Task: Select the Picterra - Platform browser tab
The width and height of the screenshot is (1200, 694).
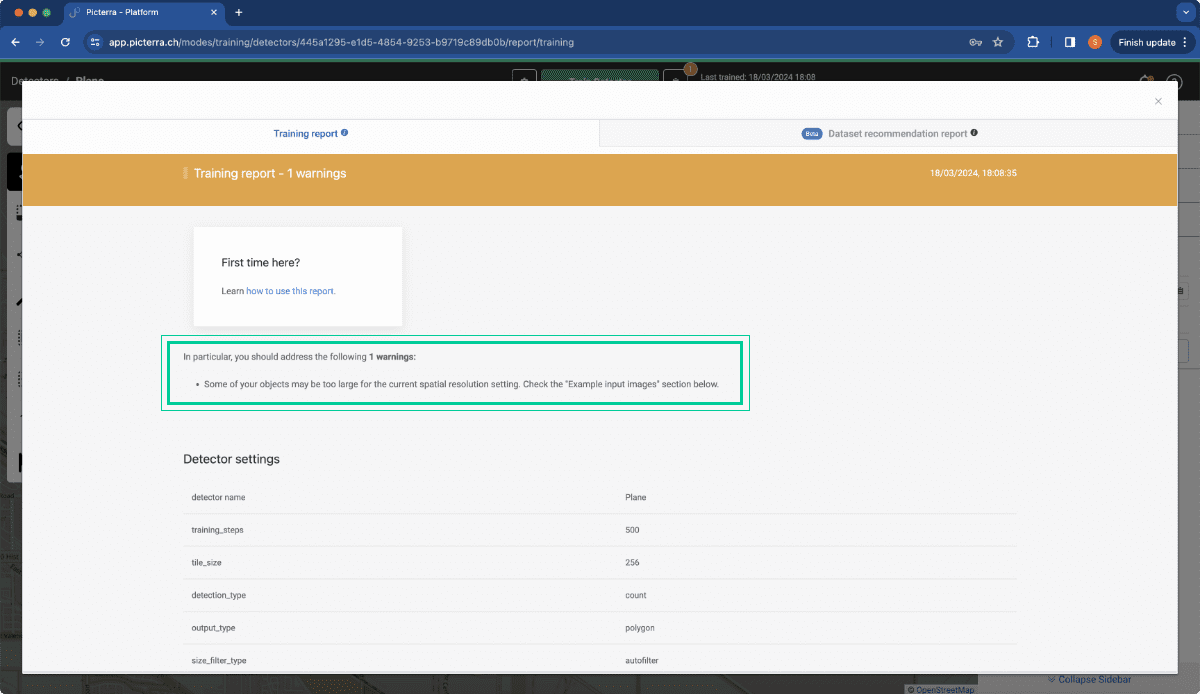Action: tap(144, 13)
